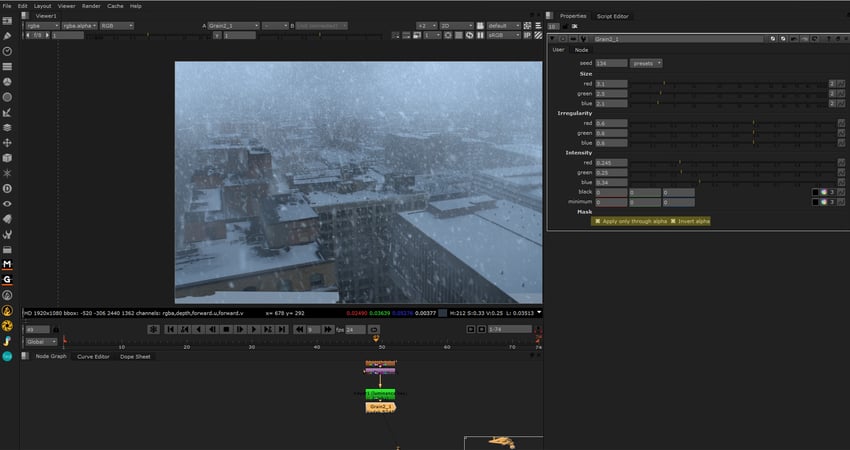This screenshot has width=850, height=450.
Task: Adjust the Size red slider
Action: click(729, 83)
